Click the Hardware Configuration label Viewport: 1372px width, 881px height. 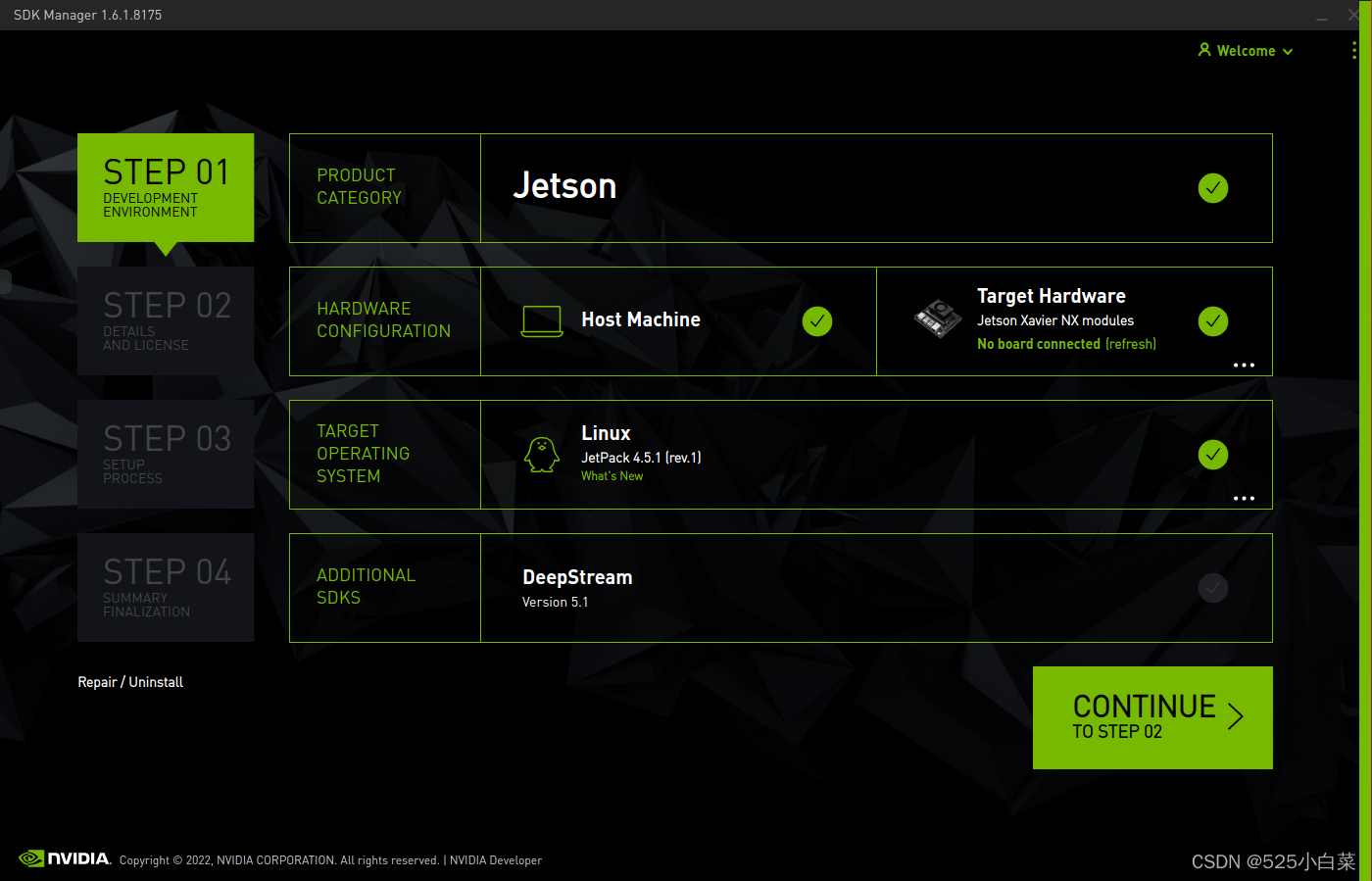click(383, 319)
